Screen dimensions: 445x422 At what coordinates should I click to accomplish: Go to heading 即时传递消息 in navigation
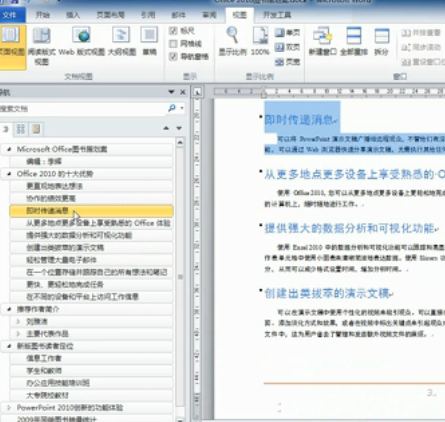coord(91,211)
